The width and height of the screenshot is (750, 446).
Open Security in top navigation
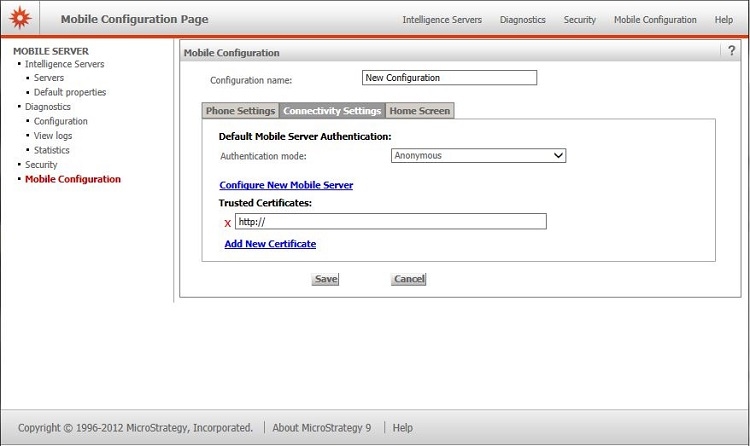click(x=579, y=20)
